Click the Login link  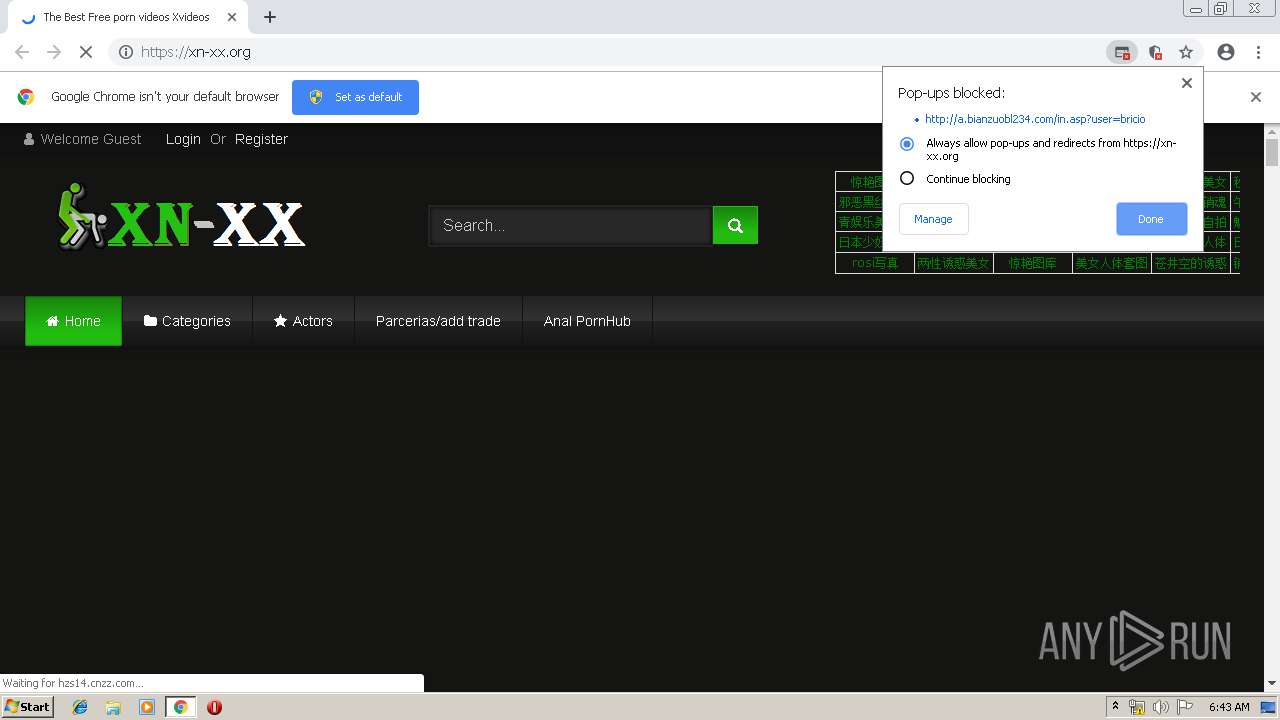point(183,139)
